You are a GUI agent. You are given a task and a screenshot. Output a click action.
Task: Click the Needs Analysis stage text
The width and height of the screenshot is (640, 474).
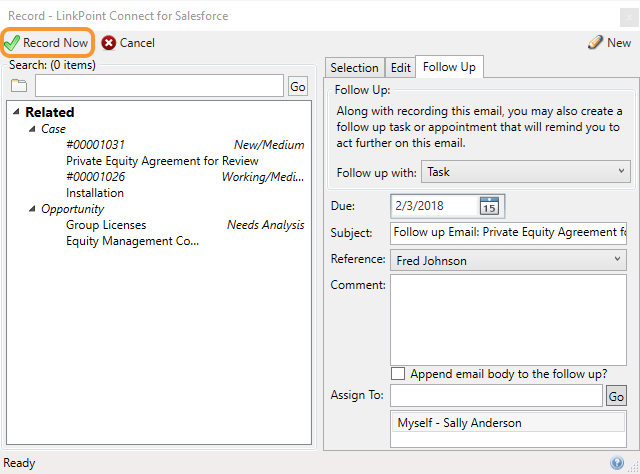click(266, 225)
